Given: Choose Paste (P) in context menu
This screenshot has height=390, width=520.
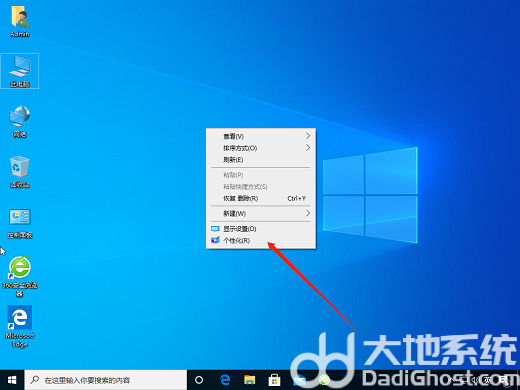Looking at the screenshot, I should click(x=261, y=175).
